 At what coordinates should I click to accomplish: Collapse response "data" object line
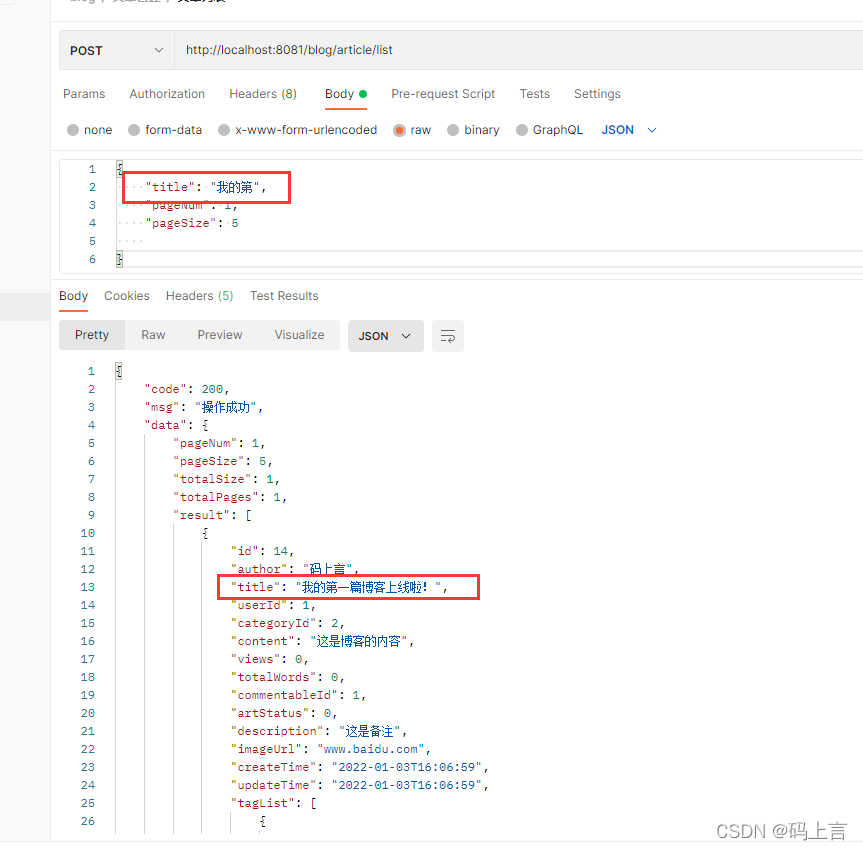(176, 425)
